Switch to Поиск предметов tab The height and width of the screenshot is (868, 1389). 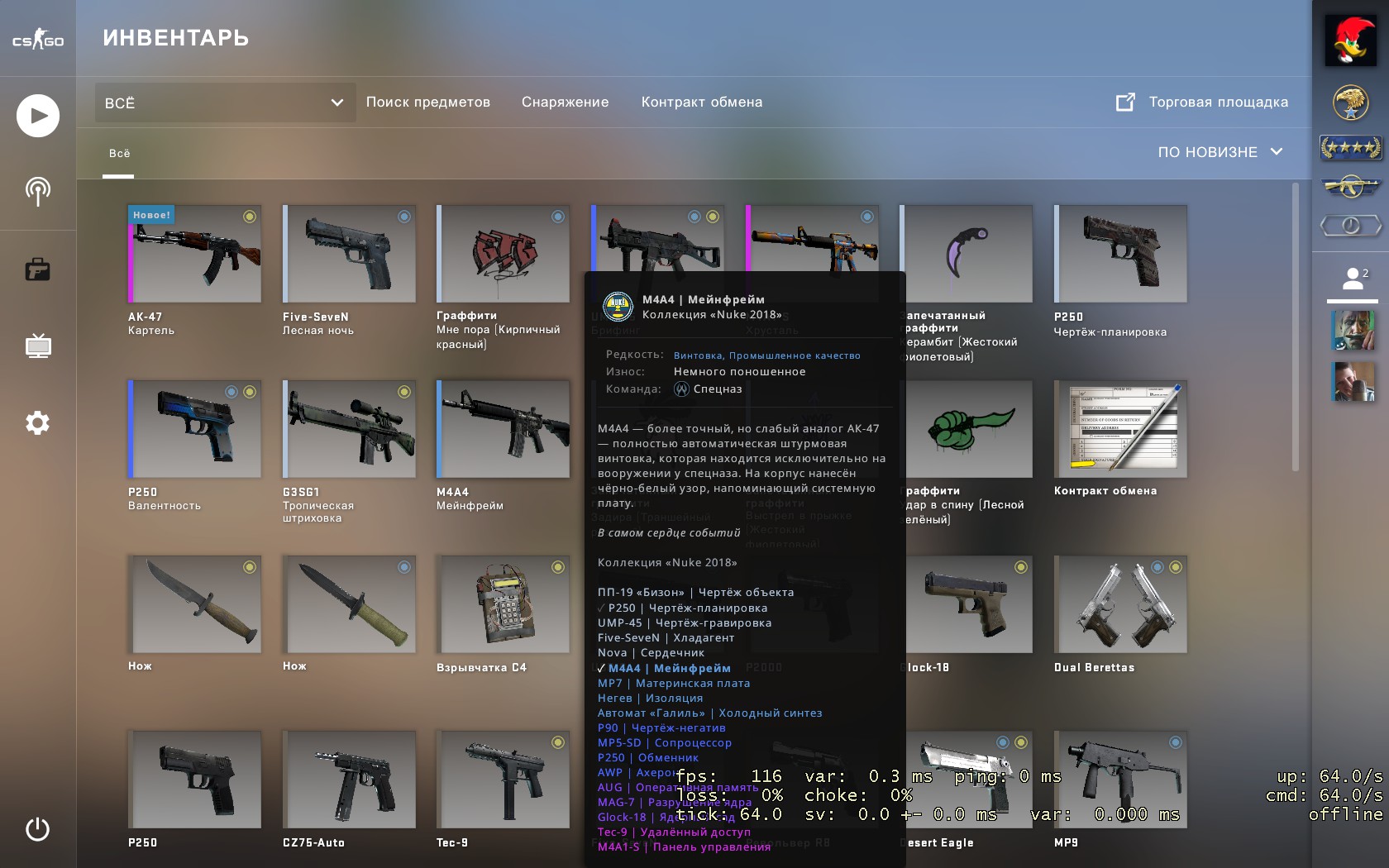point(428,103)
